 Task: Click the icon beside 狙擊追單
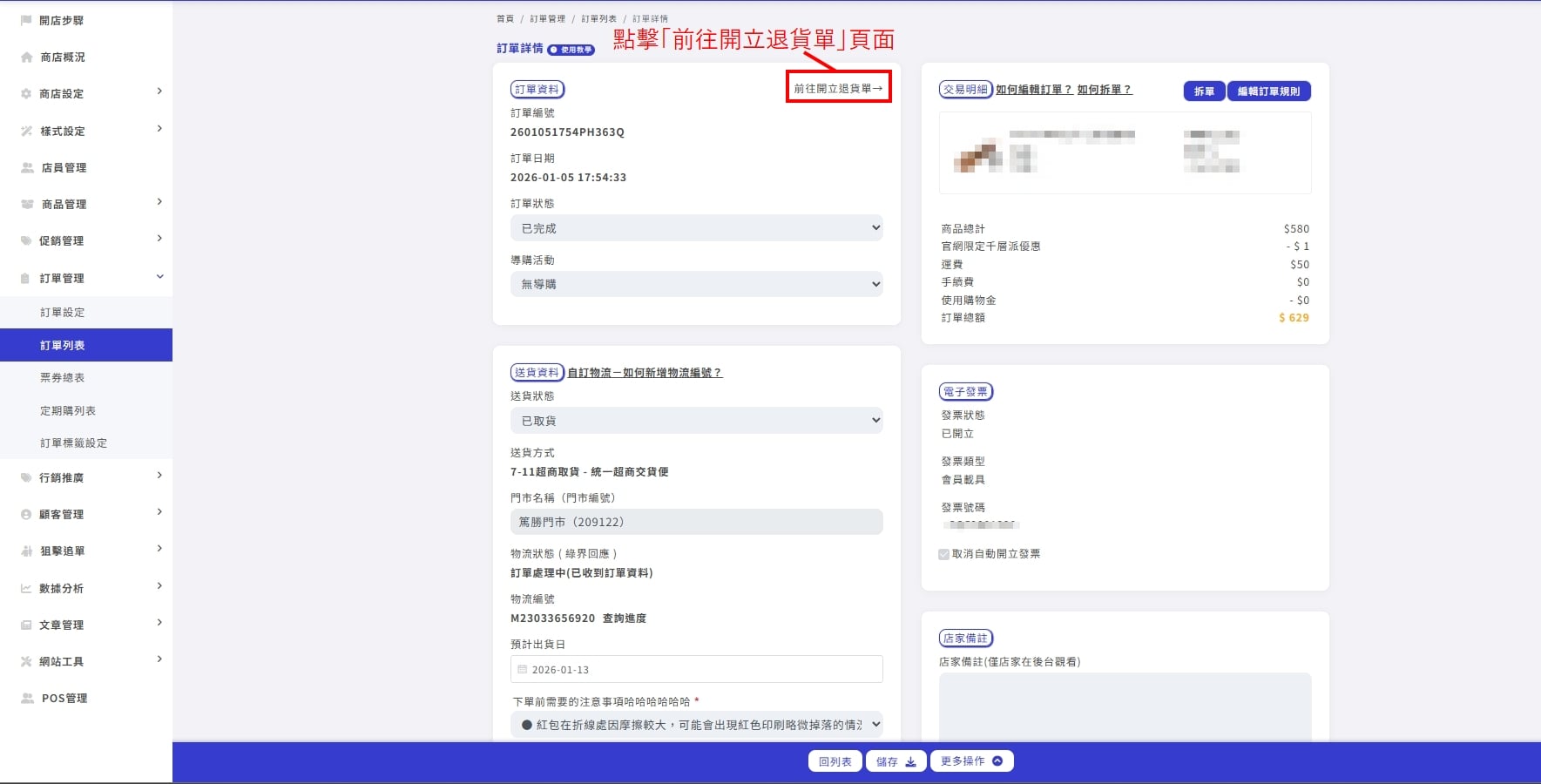click(26, 551)
